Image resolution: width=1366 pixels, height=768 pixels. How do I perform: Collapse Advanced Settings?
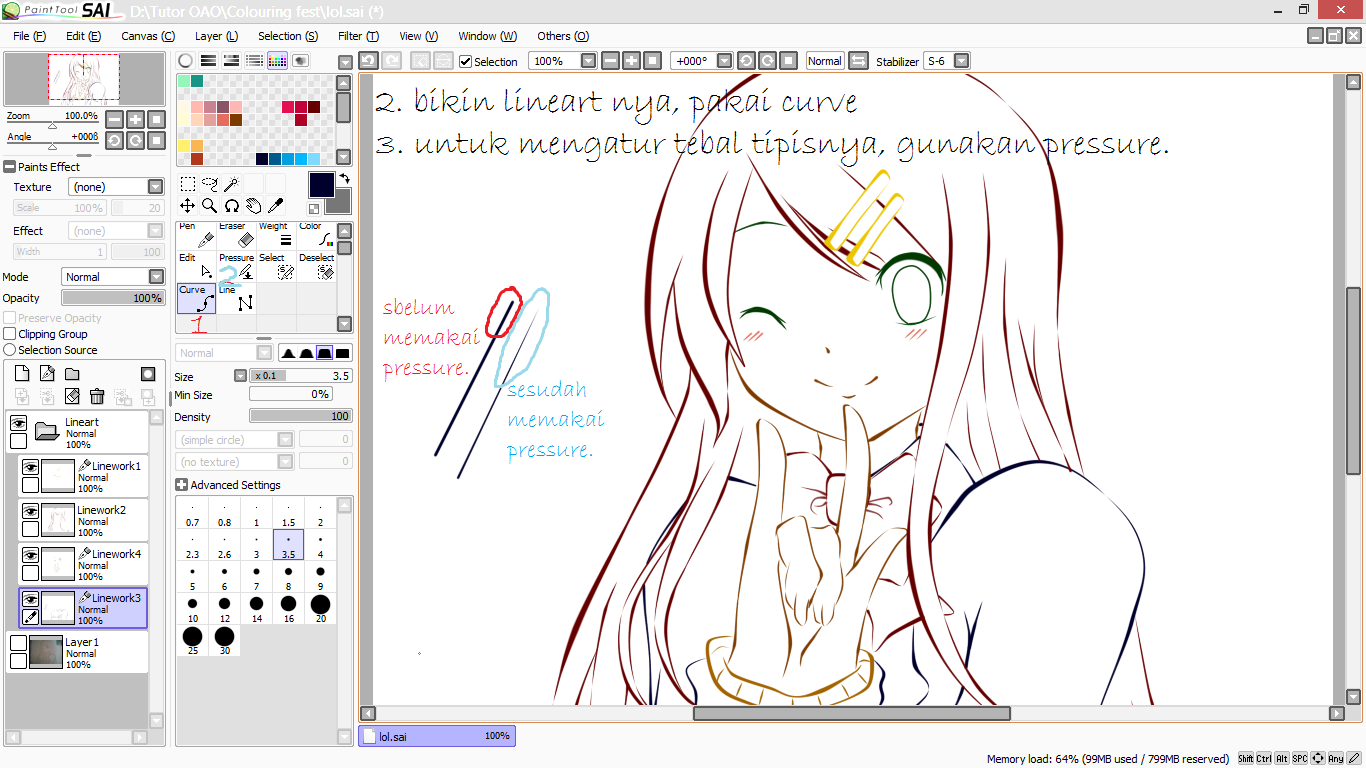(182, 484)
